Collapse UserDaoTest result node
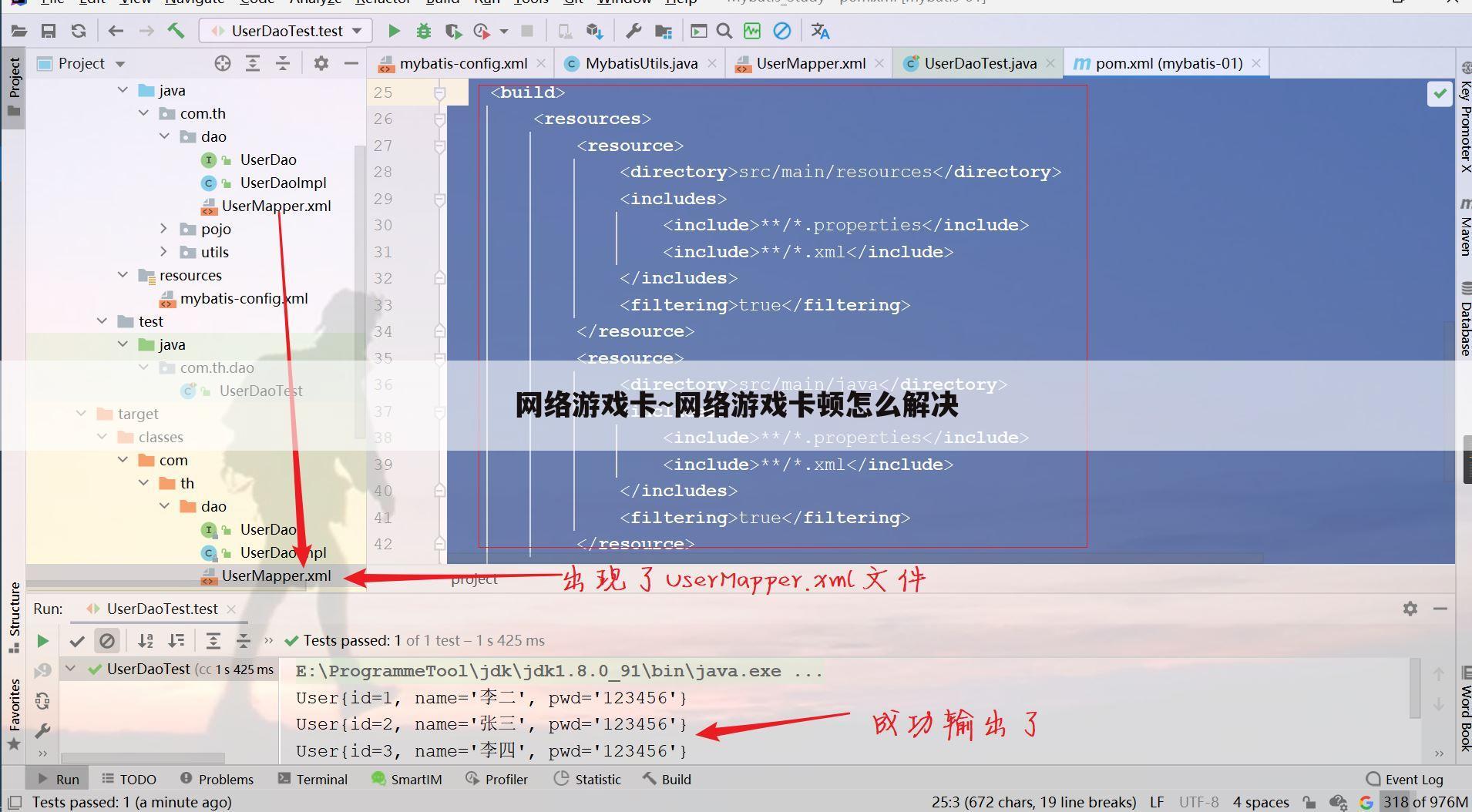The height and width of the screenshot is (812, 1472). [x=70, y=669]
